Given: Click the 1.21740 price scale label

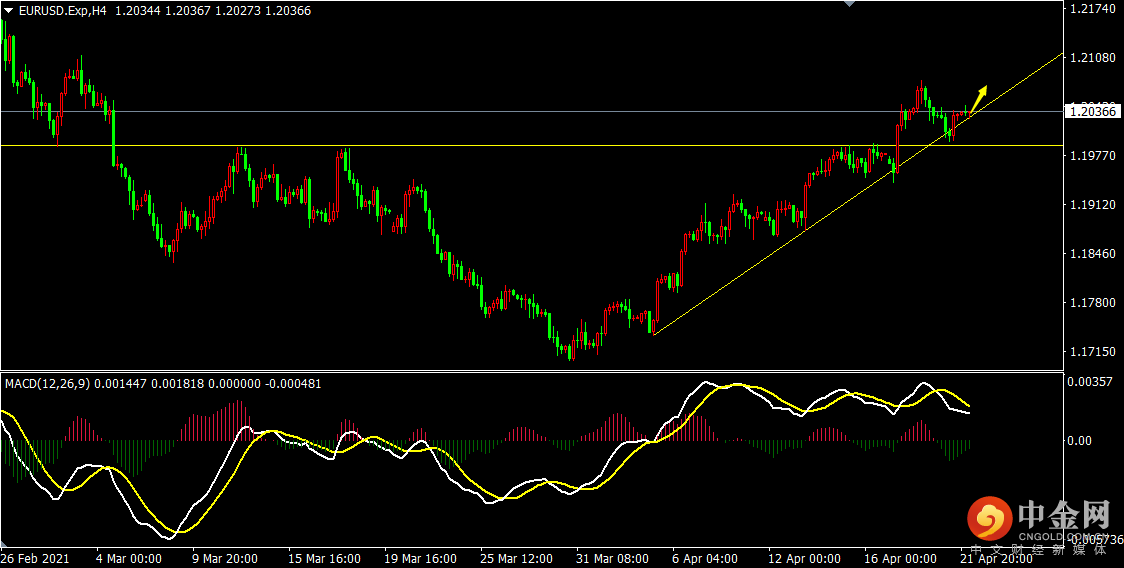Looking at the screenshot, I should 1093,9.
